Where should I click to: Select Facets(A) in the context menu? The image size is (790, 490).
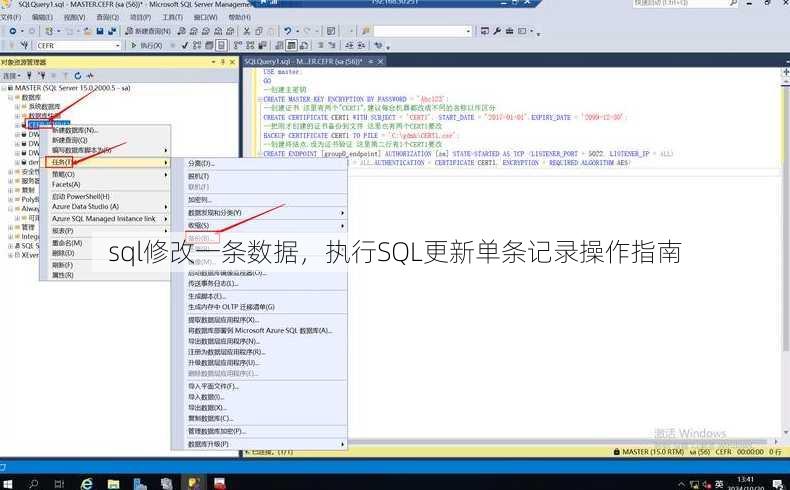(106, 184)
